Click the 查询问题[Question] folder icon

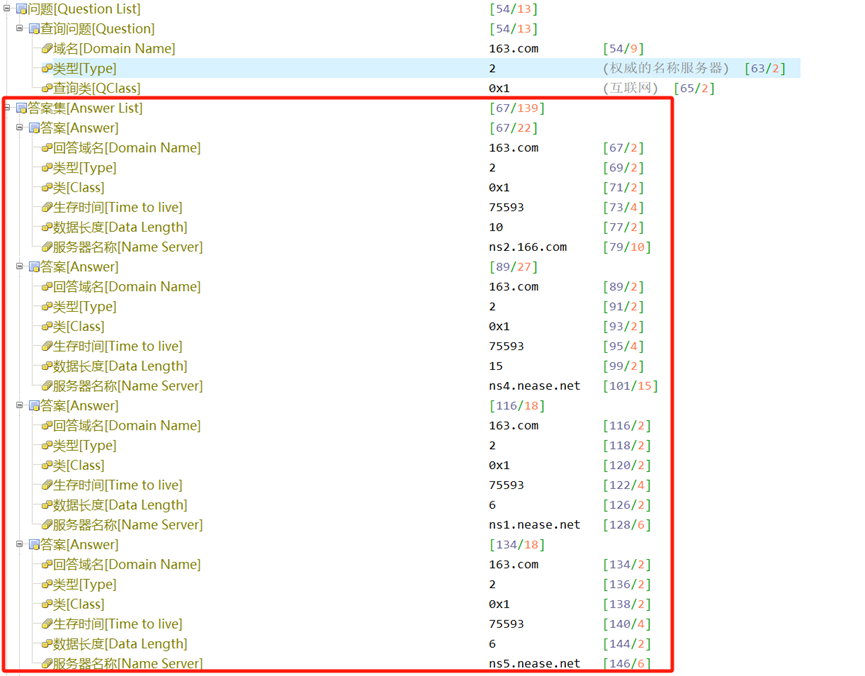[34, 29]
